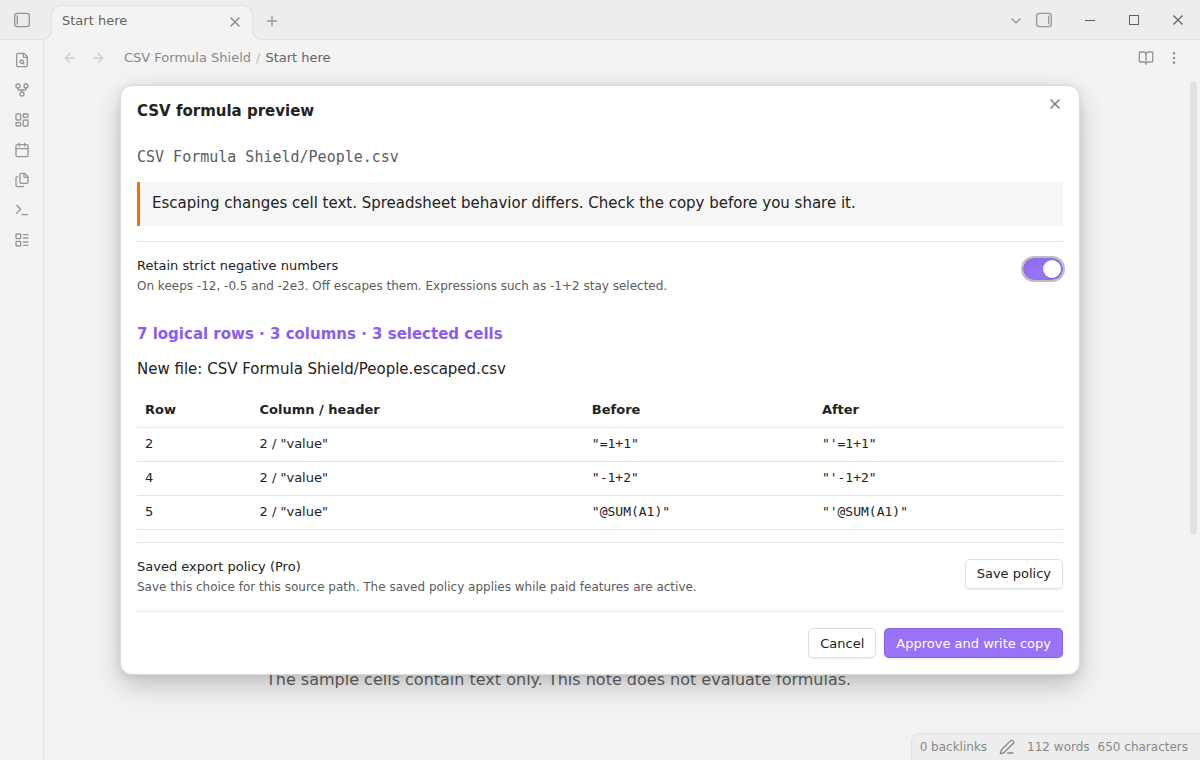The image size is (1200, 760).
Task: Toggle right sidebar panel icon
Action: click(1044, 20)
